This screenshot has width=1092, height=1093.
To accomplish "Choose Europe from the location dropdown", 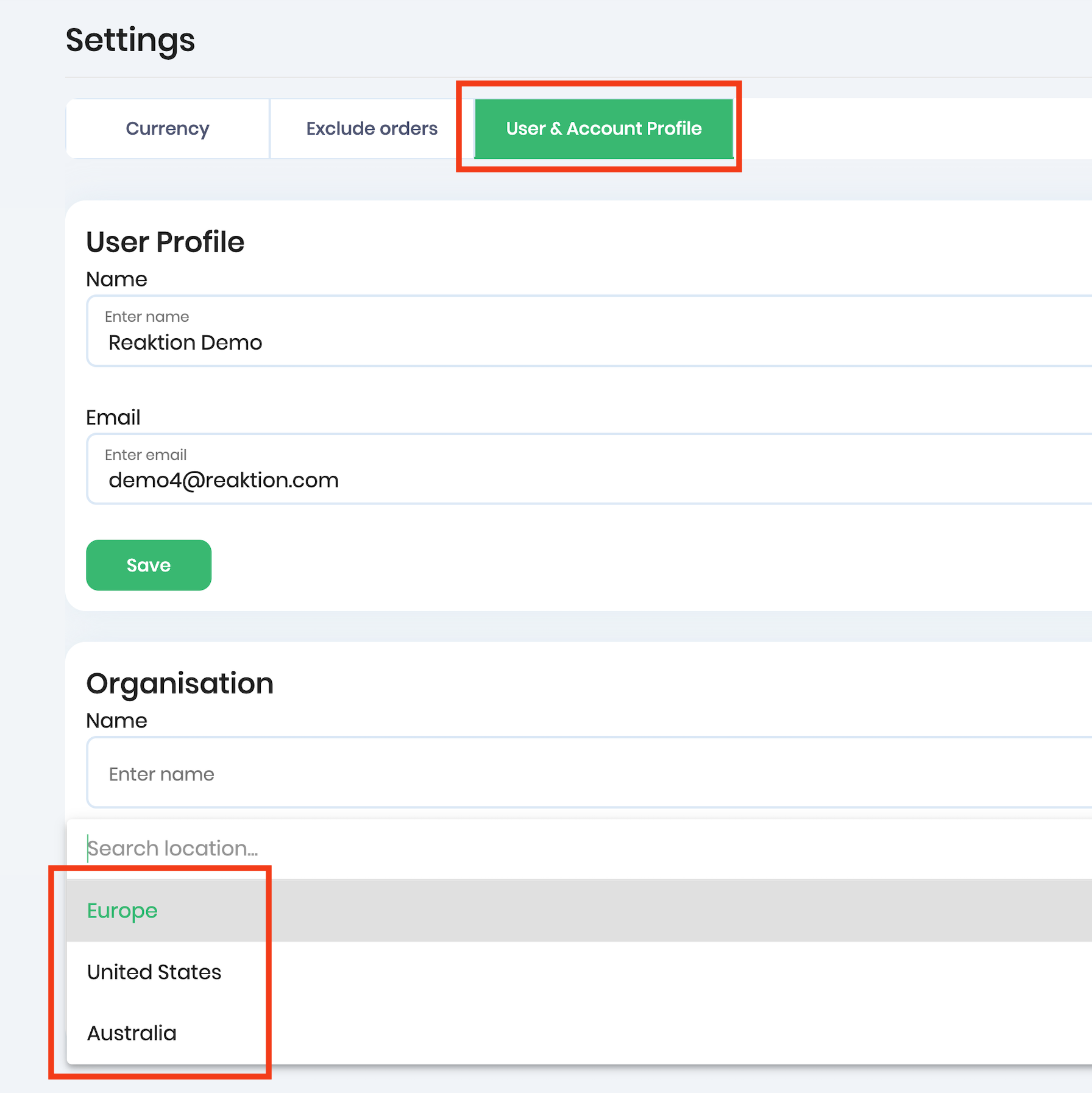I will [122, 910].
